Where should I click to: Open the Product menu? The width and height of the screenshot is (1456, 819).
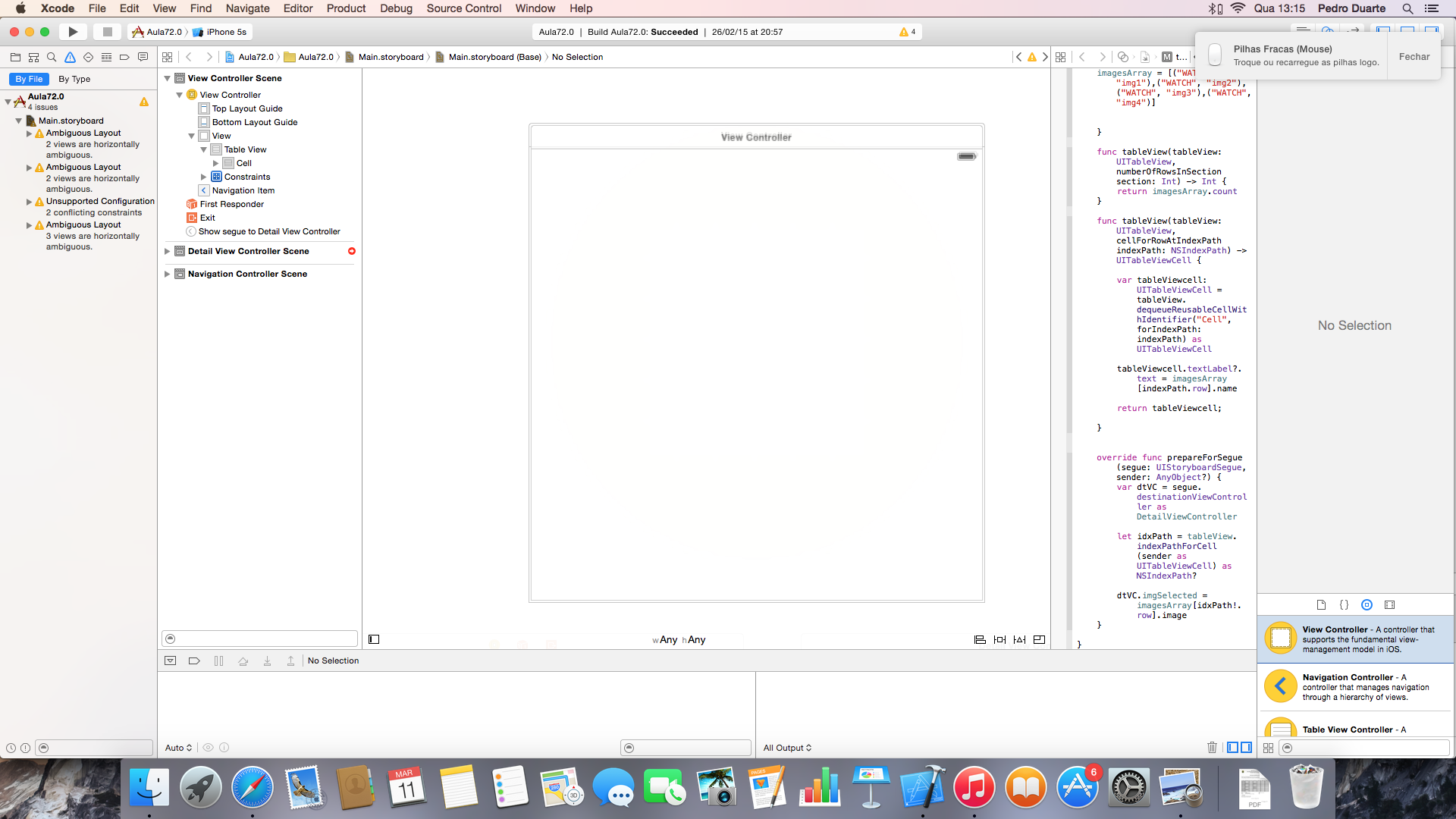346,8
